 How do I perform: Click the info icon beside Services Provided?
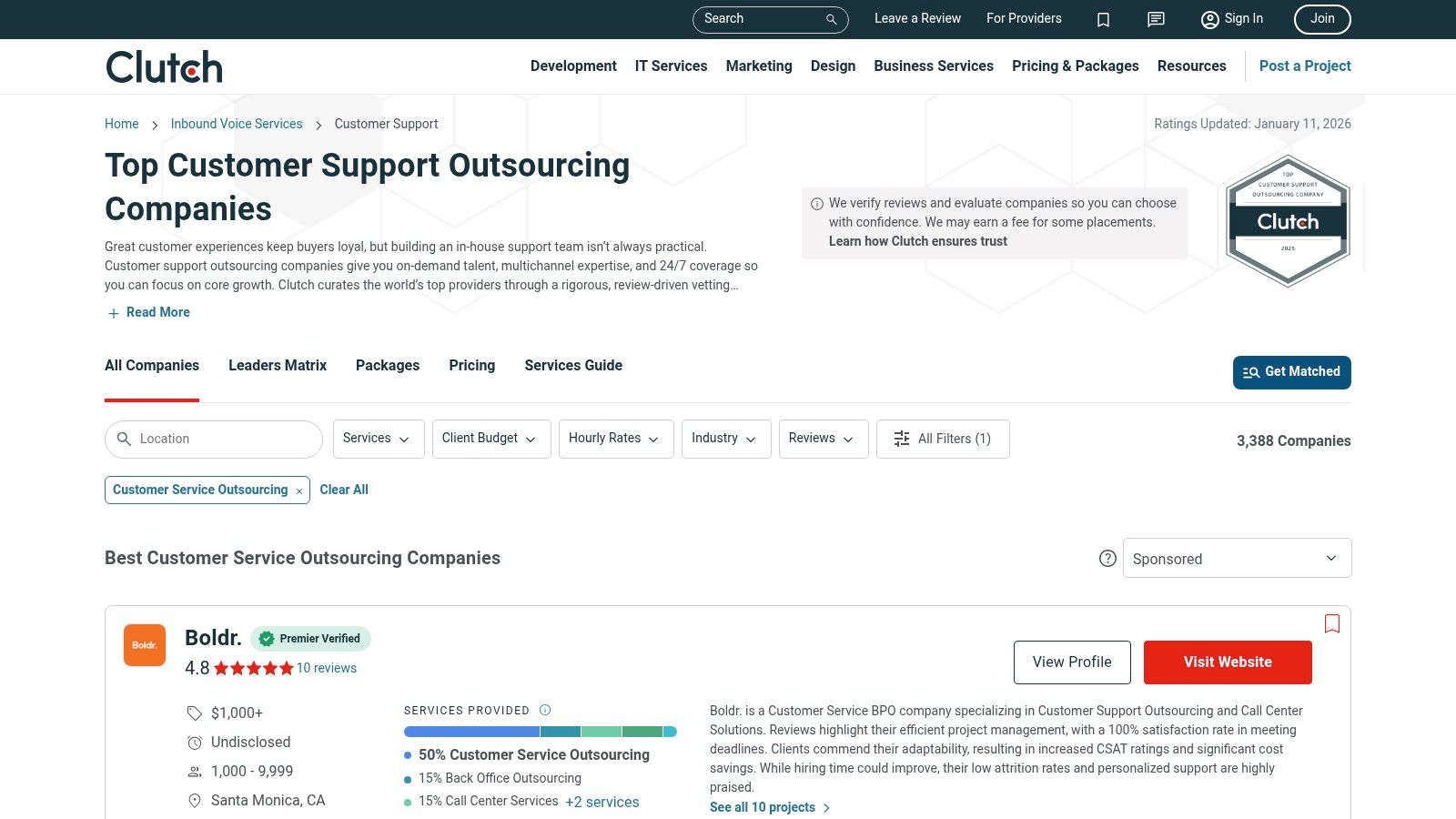tap(545, 710)
